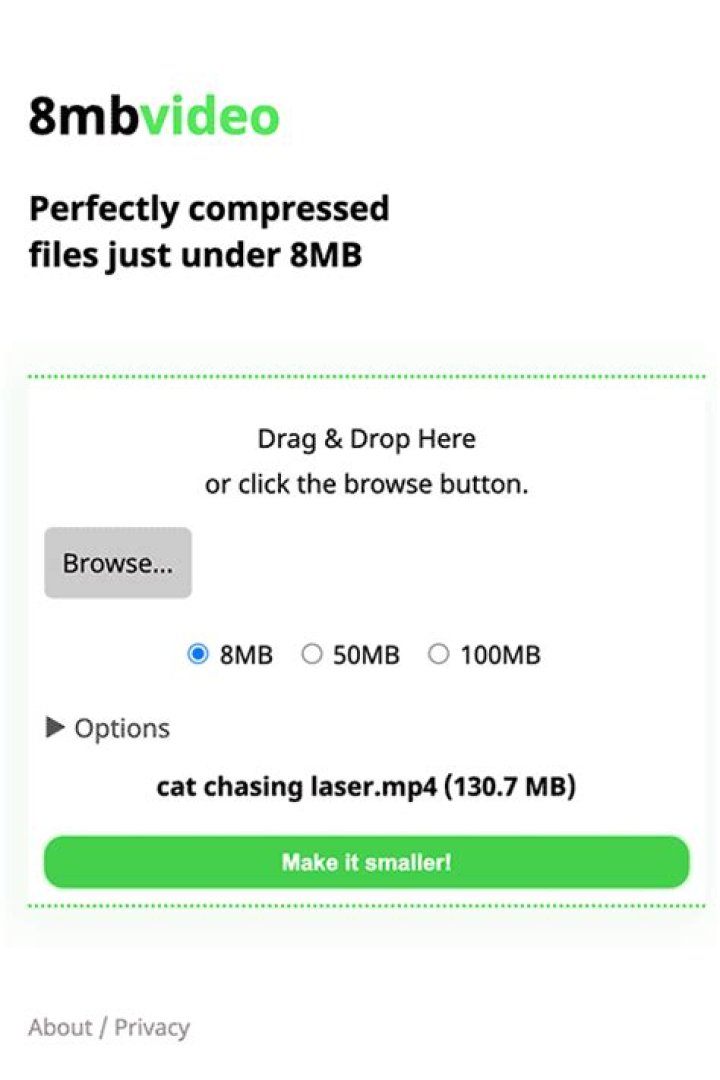
Task: Click the 8mbvideo logo
Action: click(155, 115)
